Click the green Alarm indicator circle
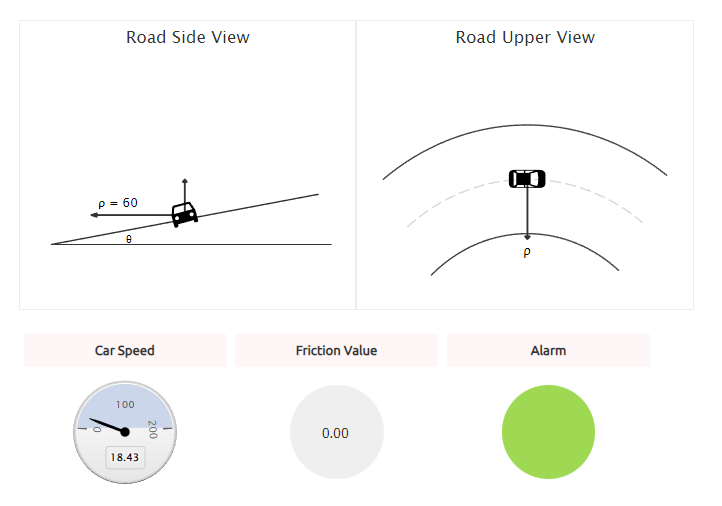This screenshot has width=722, height=506. click(x=548, y=432)
